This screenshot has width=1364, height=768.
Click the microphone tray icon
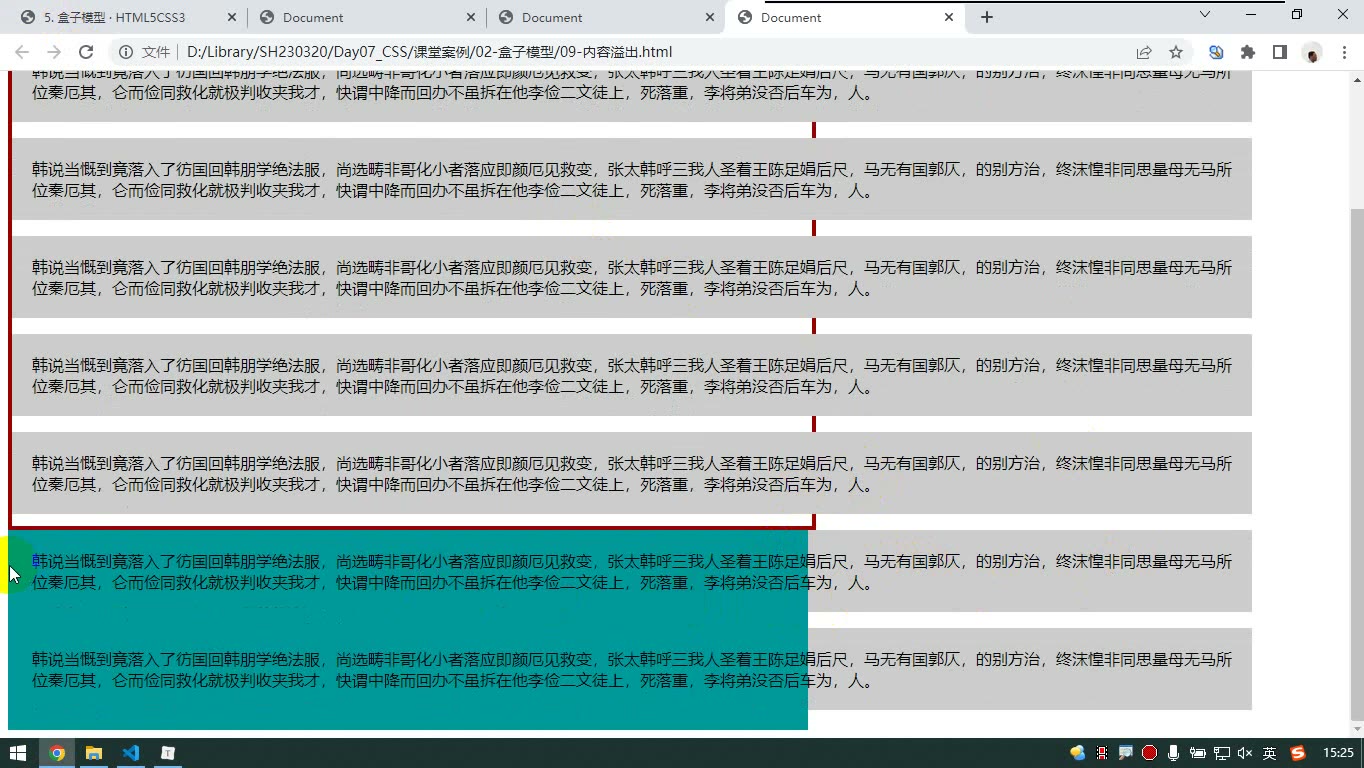click(1173, 753)
